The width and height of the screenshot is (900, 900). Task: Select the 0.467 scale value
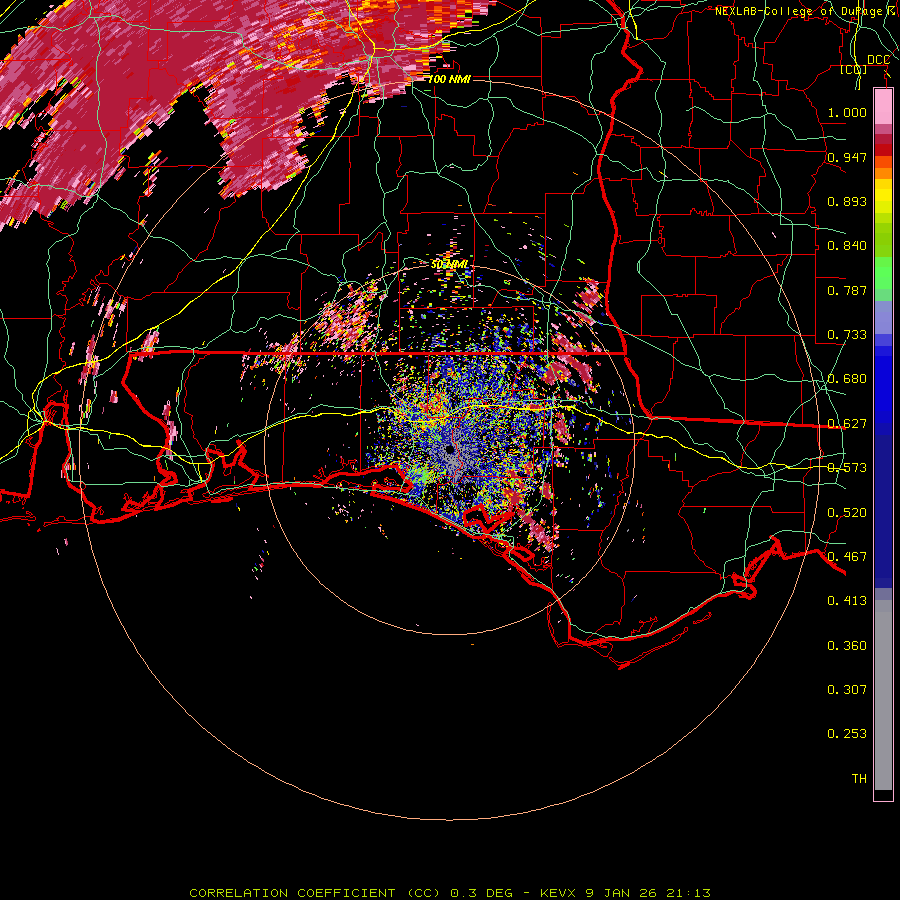tap(847, 557)
